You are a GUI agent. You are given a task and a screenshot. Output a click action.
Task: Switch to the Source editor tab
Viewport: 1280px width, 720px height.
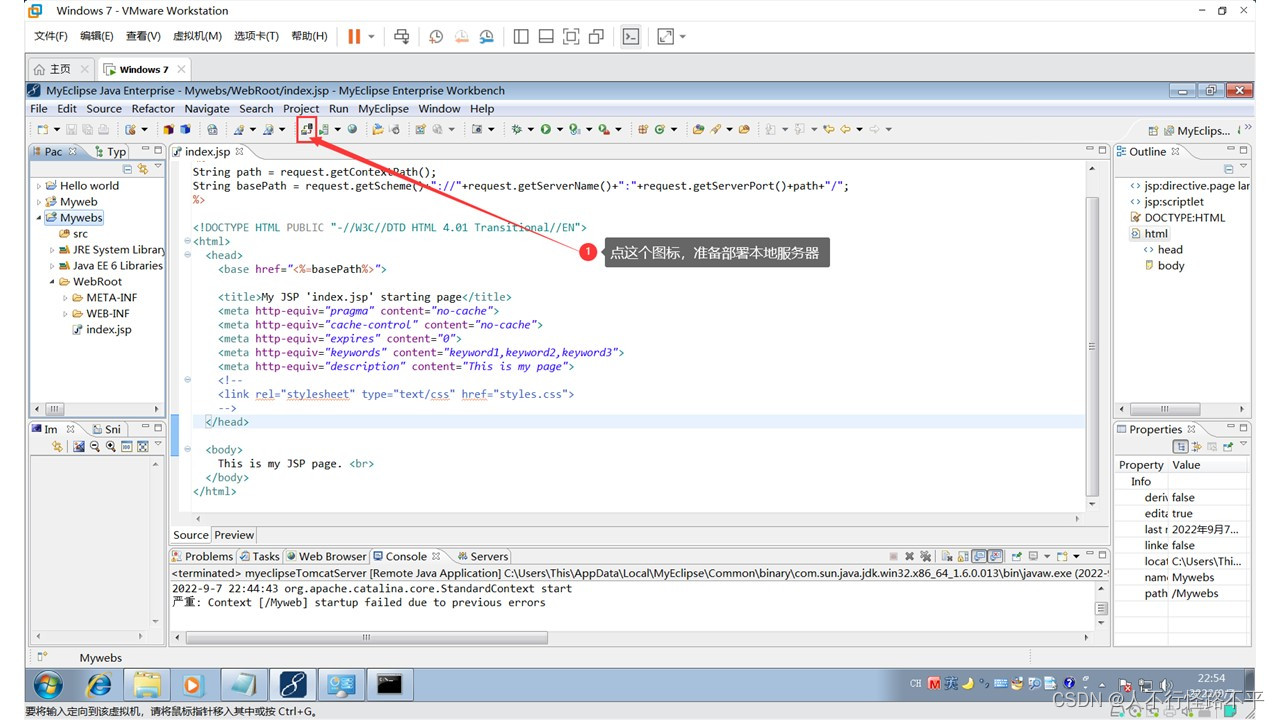click(191, 535)
